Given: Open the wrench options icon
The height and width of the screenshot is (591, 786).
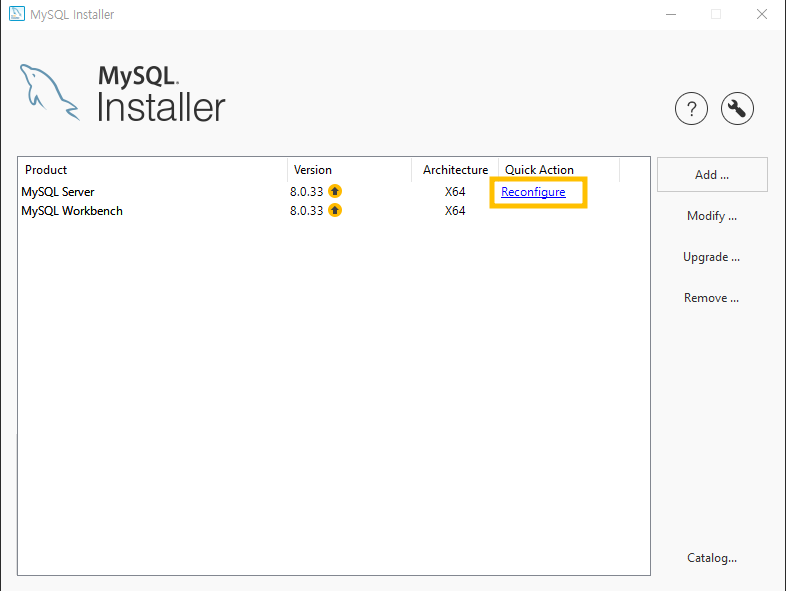Looking at the screenshot, I should (737, 108).
